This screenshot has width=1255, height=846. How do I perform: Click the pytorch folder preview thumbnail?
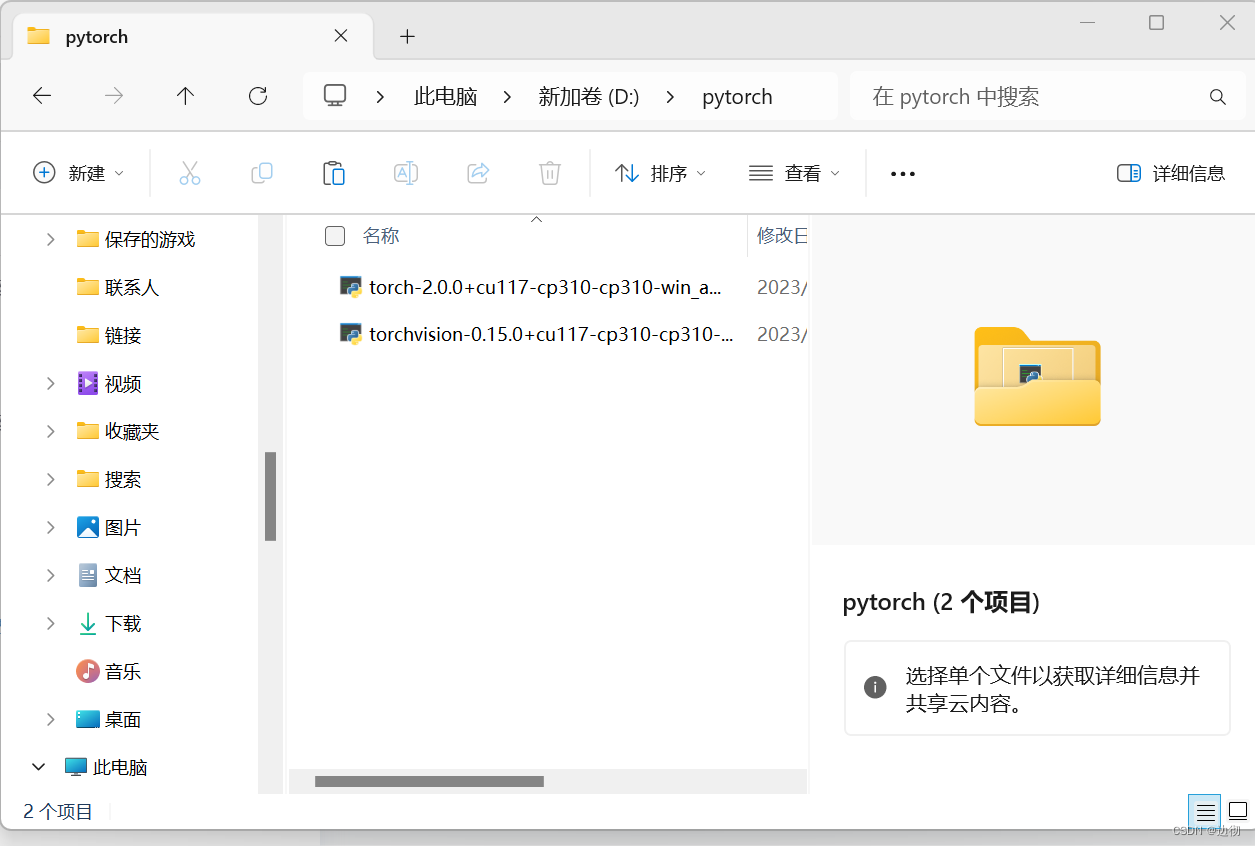(x=1038, y=376)
